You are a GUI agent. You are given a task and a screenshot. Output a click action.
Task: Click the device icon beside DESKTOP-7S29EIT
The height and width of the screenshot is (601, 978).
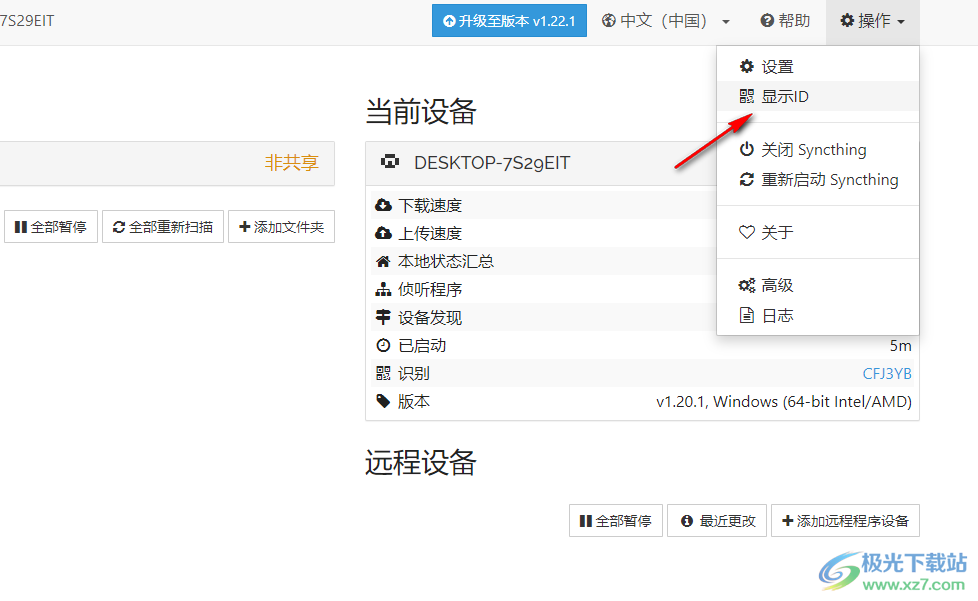390,162
